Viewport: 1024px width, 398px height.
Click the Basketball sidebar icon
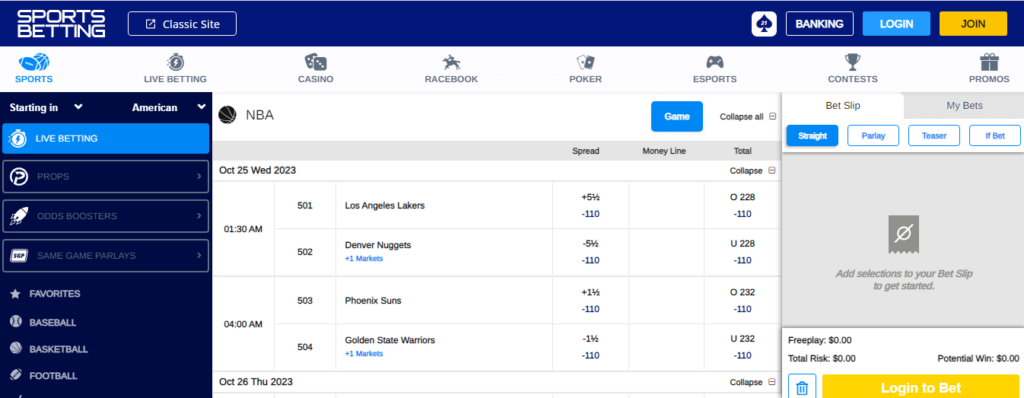pyautogui.click(x=16, y=348)
